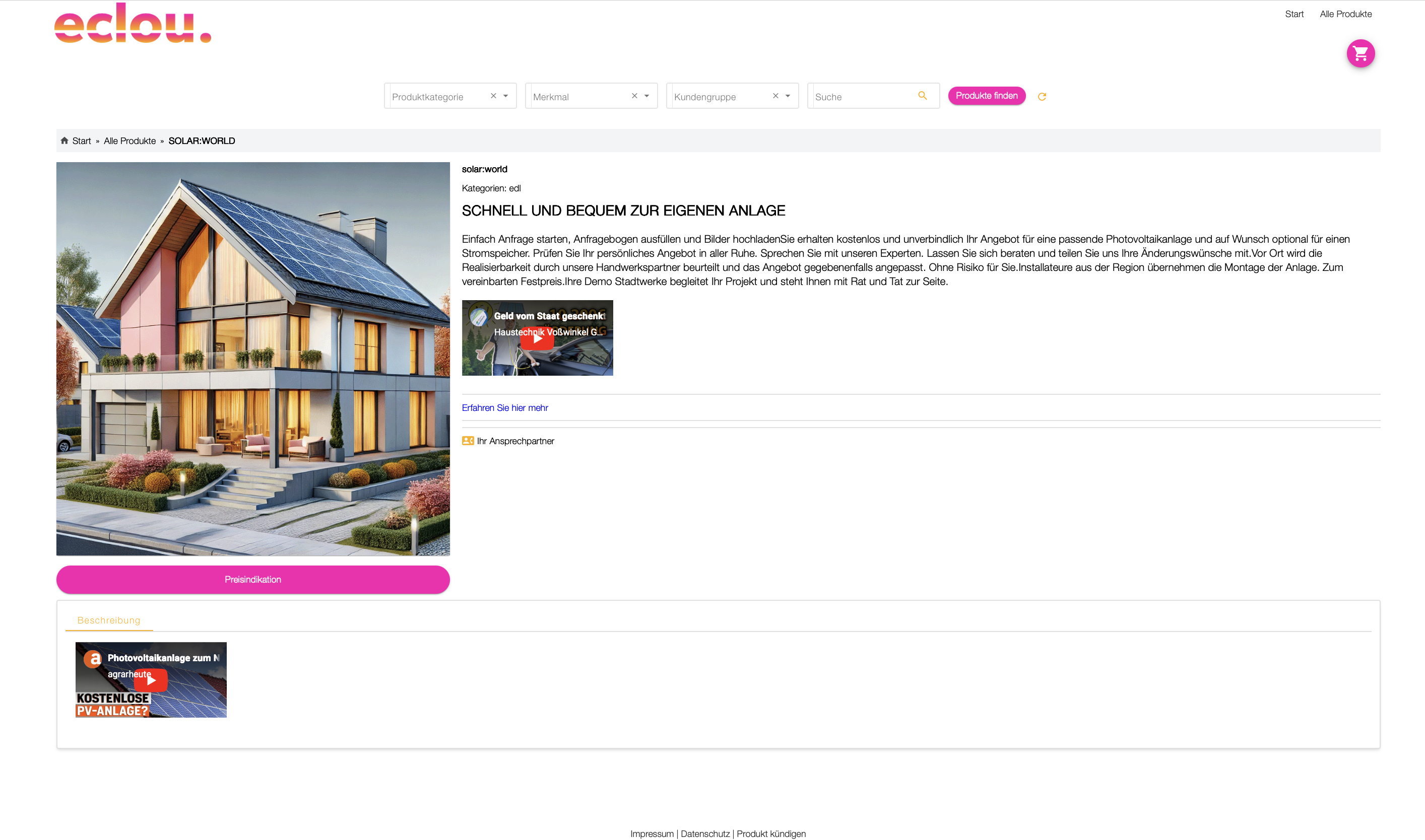Click the search magnifier icon
1425x840 pixels.
click(922, 96)
